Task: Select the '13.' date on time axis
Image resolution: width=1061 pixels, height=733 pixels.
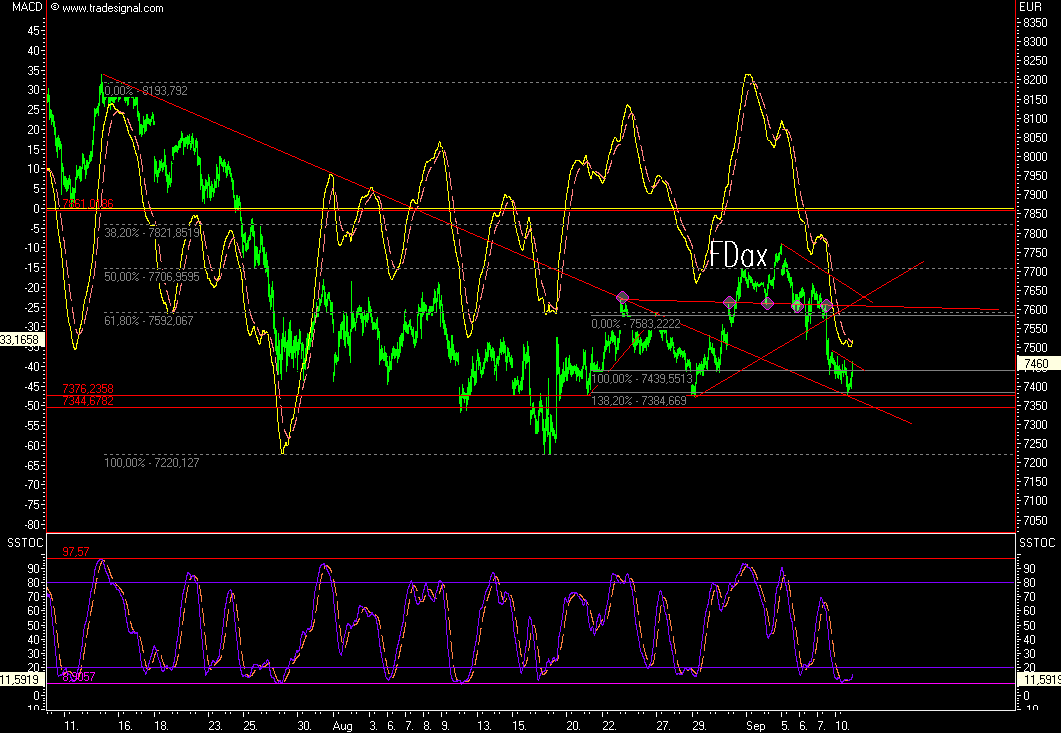Action: tap(484, 726)
